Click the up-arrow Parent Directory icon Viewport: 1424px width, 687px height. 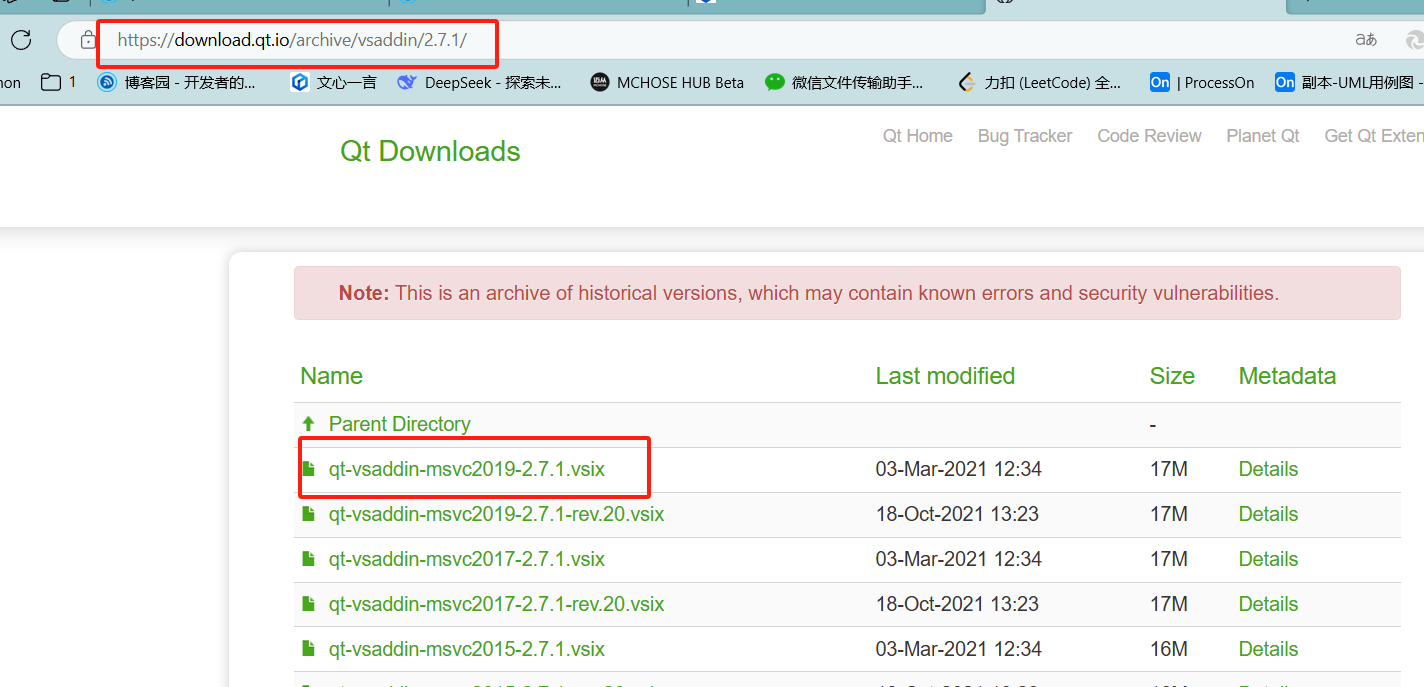(x=309, y=424)
